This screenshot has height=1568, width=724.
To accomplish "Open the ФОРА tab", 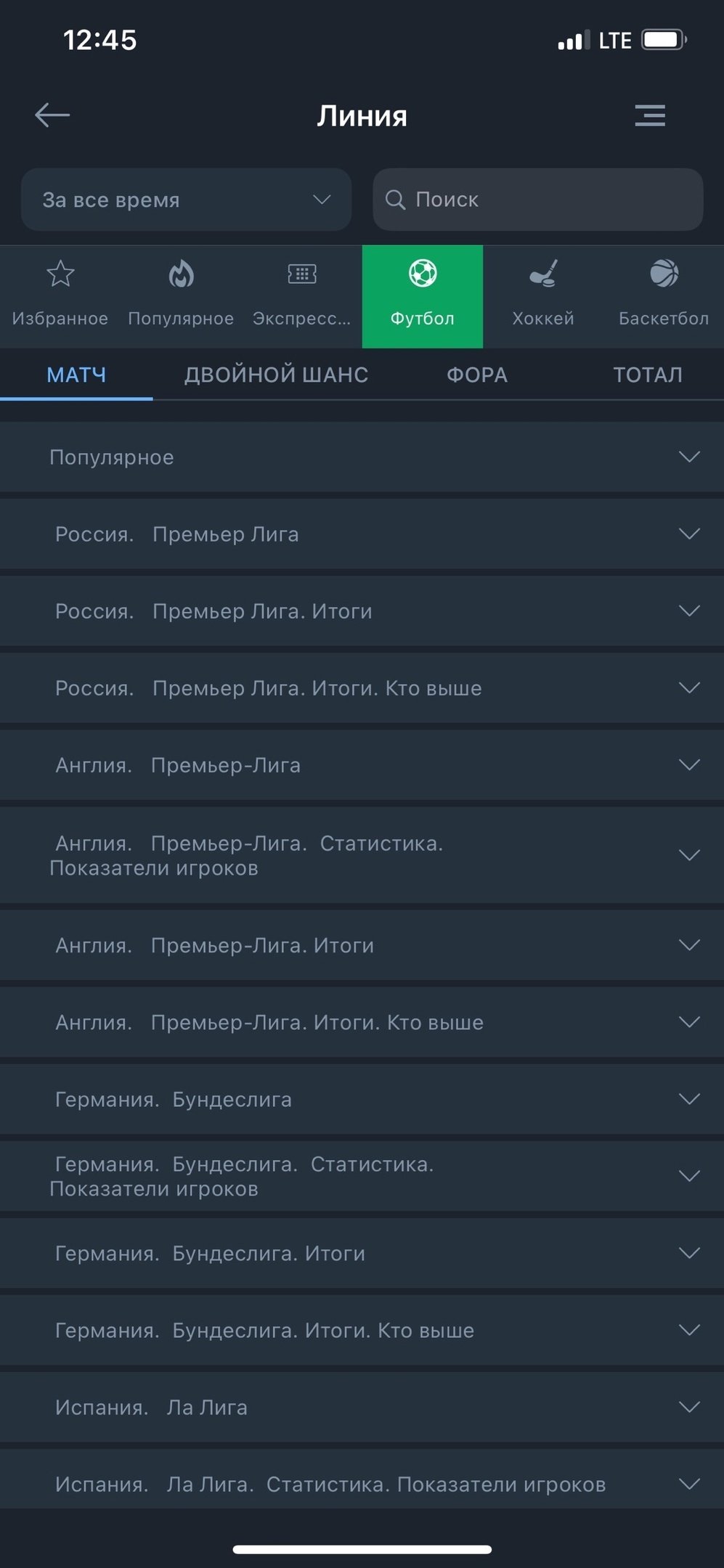I will (476, 375).
